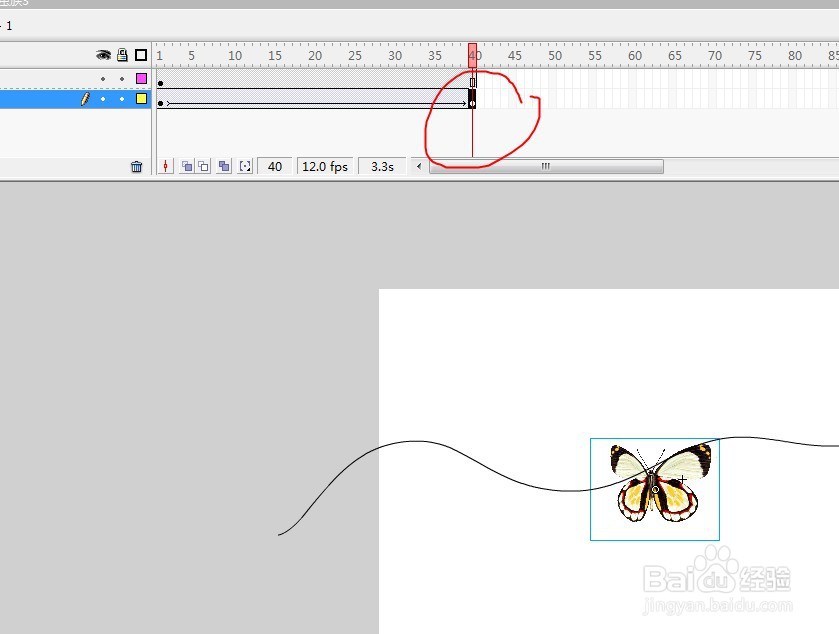Image resolution: width=839 pixels, height=634 pixels.
Task: Click frame number 75 on the ruler
Action: [x=755, y=56]
